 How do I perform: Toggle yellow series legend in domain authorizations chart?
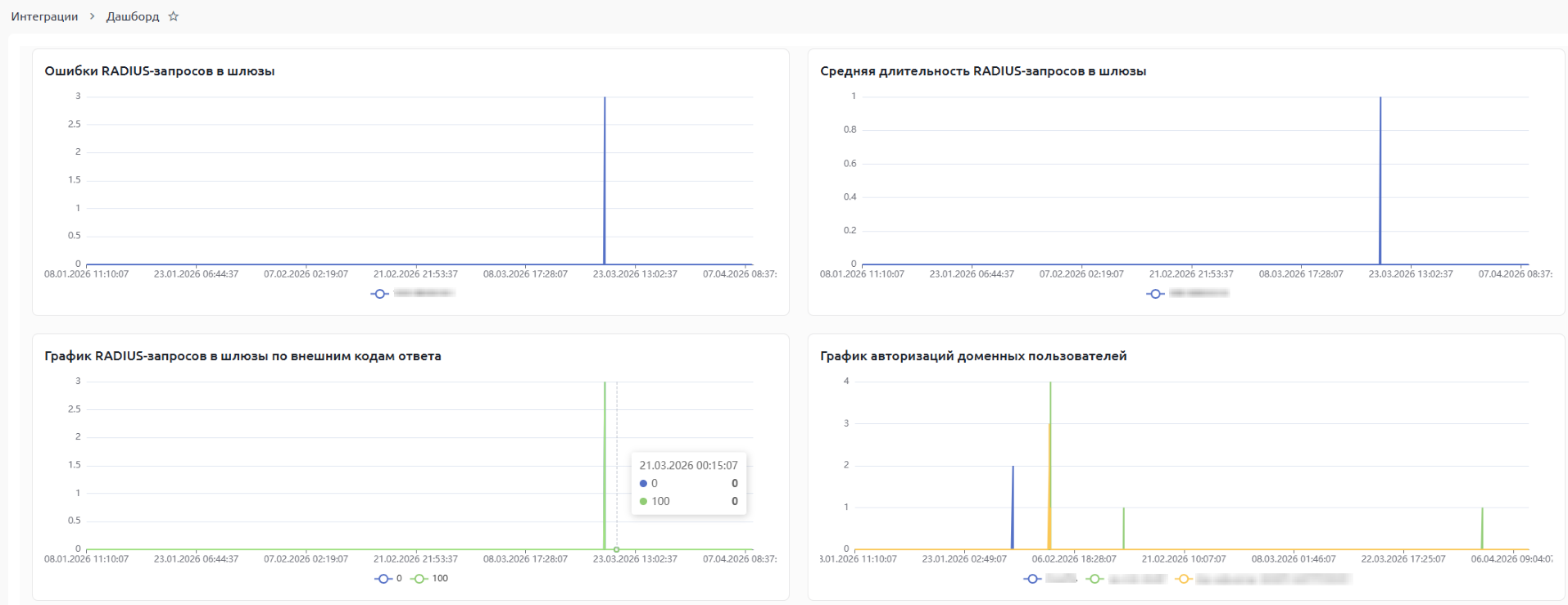[1183, 579]
